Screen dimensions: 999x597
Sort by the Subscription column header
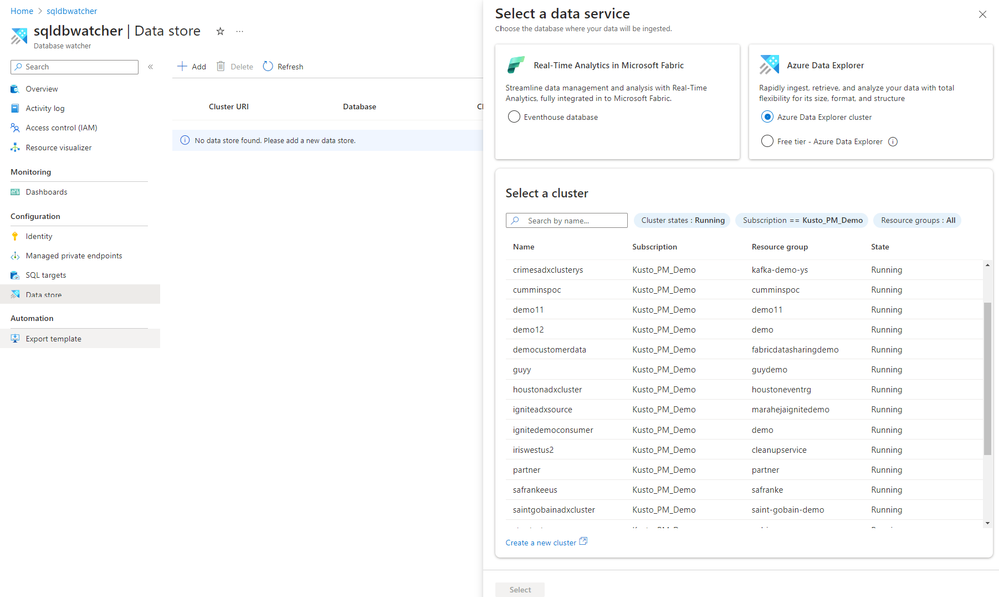tap(654, 247)
